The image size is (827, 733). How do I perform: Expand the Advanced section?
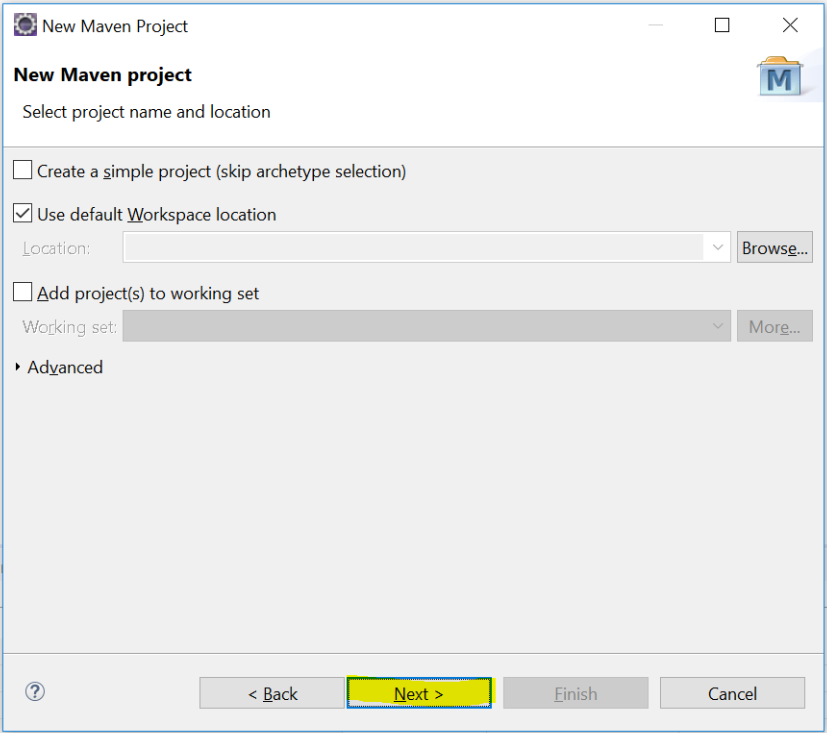tap(59, 367)
